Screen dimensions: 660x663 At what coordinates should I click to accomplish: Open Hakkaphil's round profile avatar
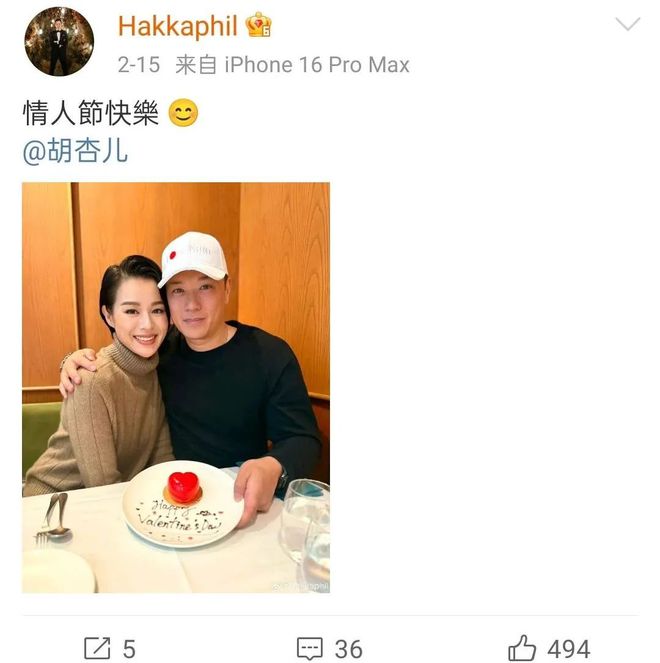(59, 41)
